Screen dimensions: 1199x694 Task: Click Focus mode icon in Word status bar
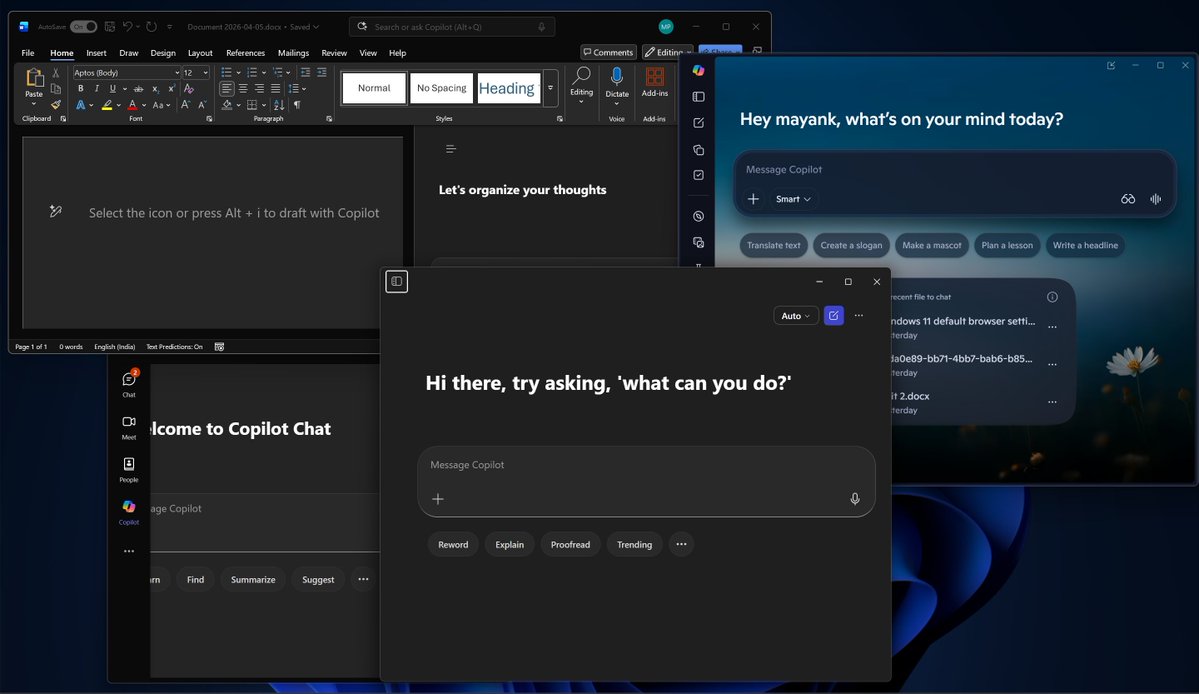(219, 346)
